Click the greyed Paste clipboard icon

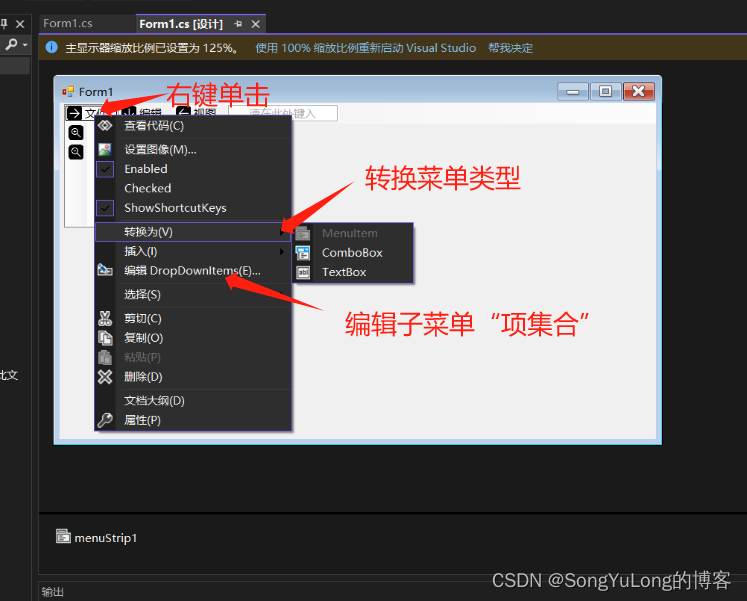105,357
